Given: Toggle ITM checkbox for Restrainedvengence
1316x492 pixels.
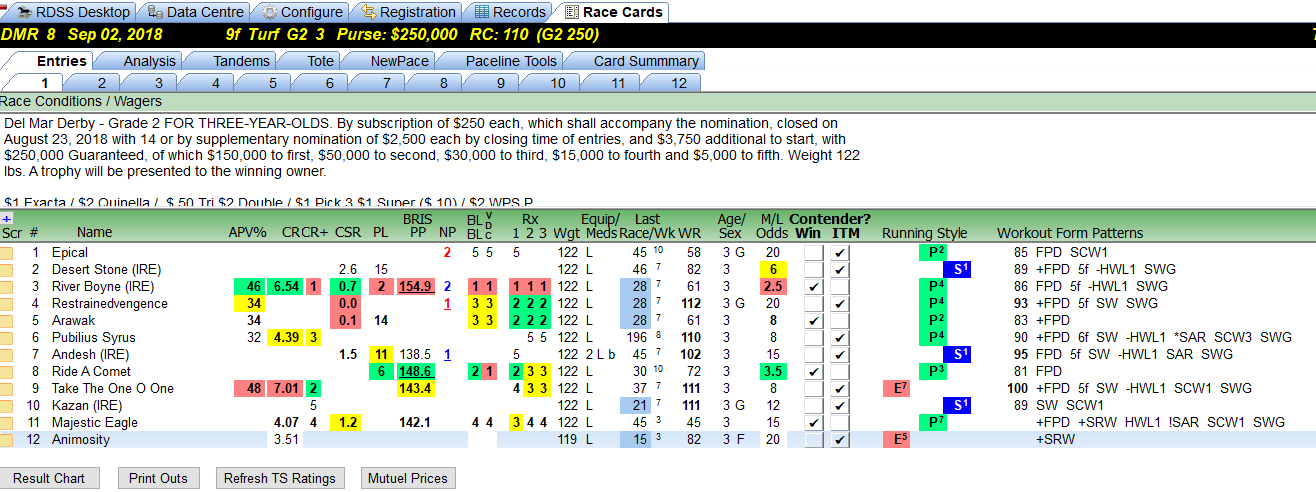Looking at the screenshot, I should pyautogui.click(x=841, y=304).
